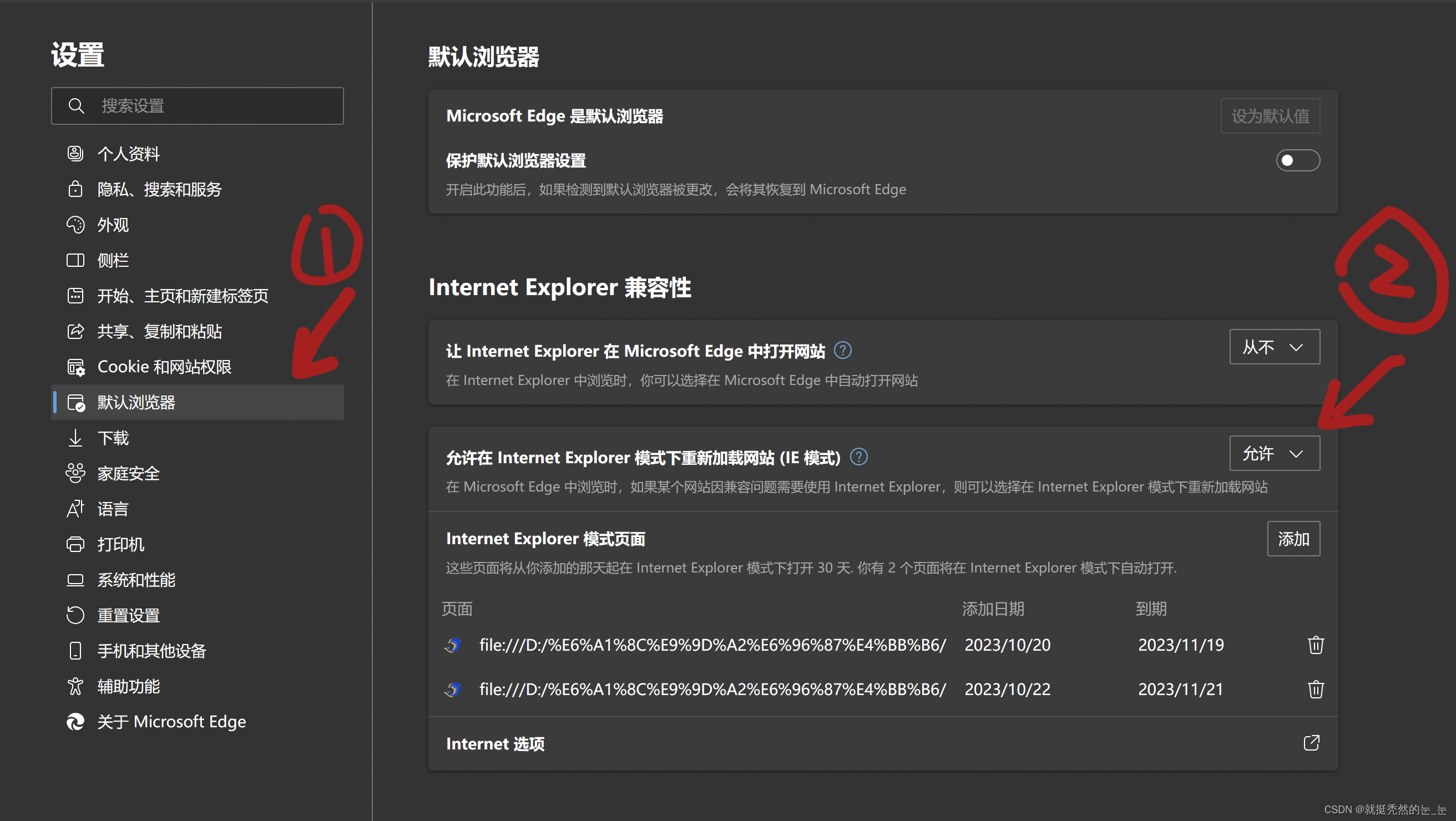
Task: Click the search magnifier icon in 搜索设置
Action: (x=77, y=105)
